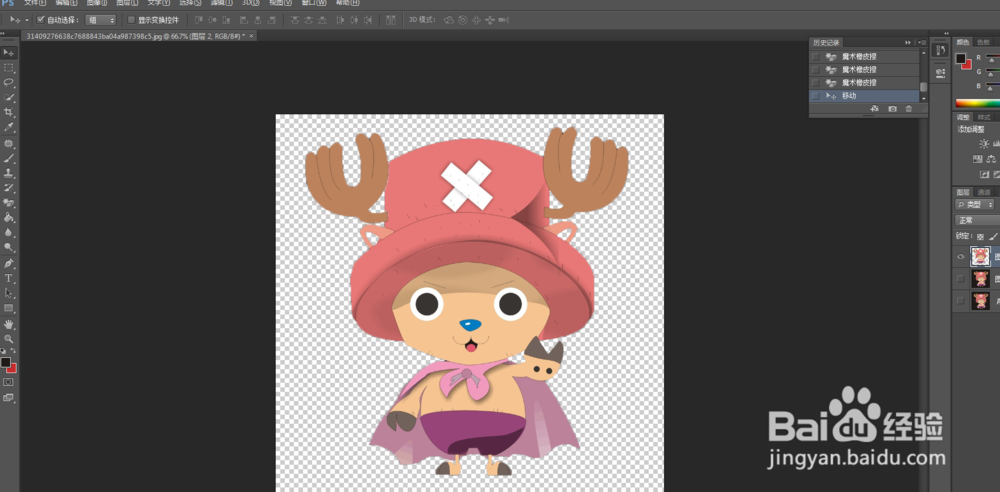The height and width of the screenshot is (492, 1000).
Task: Select the Magic Eraser tool in the toolbox
Action: tap(9, 203)
